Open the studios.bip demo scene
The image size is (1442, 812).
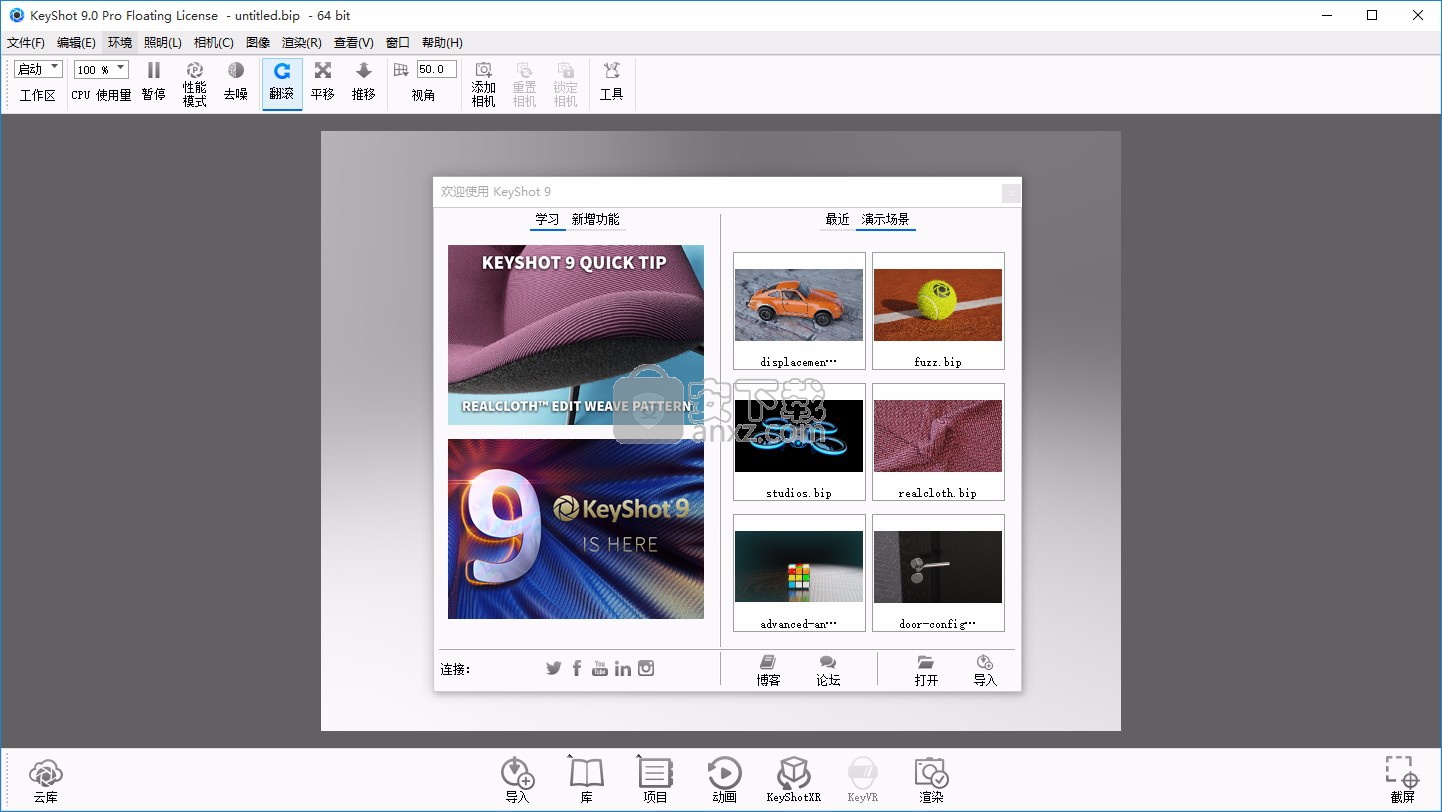pos(799,442)
